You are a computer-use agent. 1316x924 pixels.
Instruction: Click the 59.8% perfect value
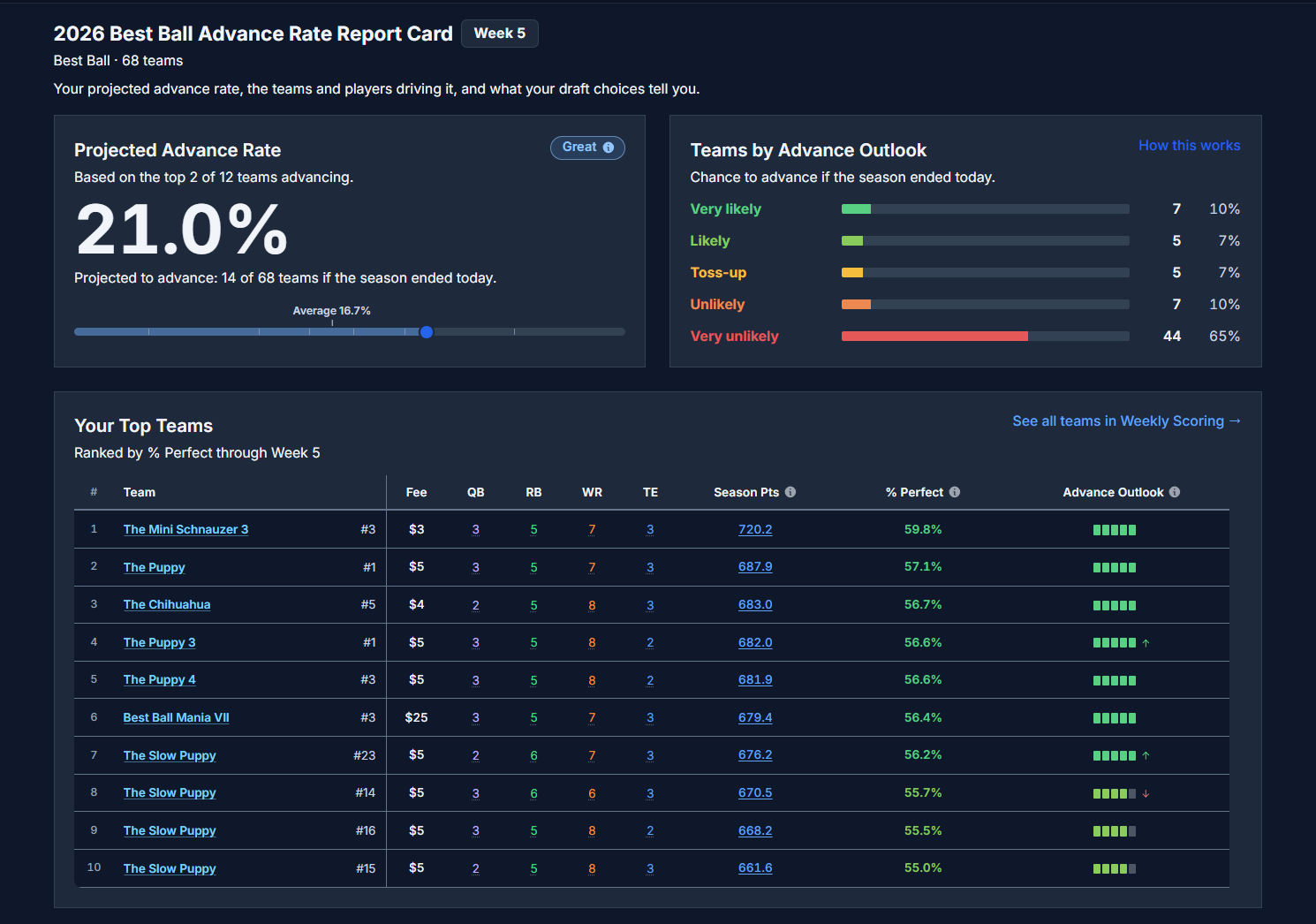click(x=923, y=529)
